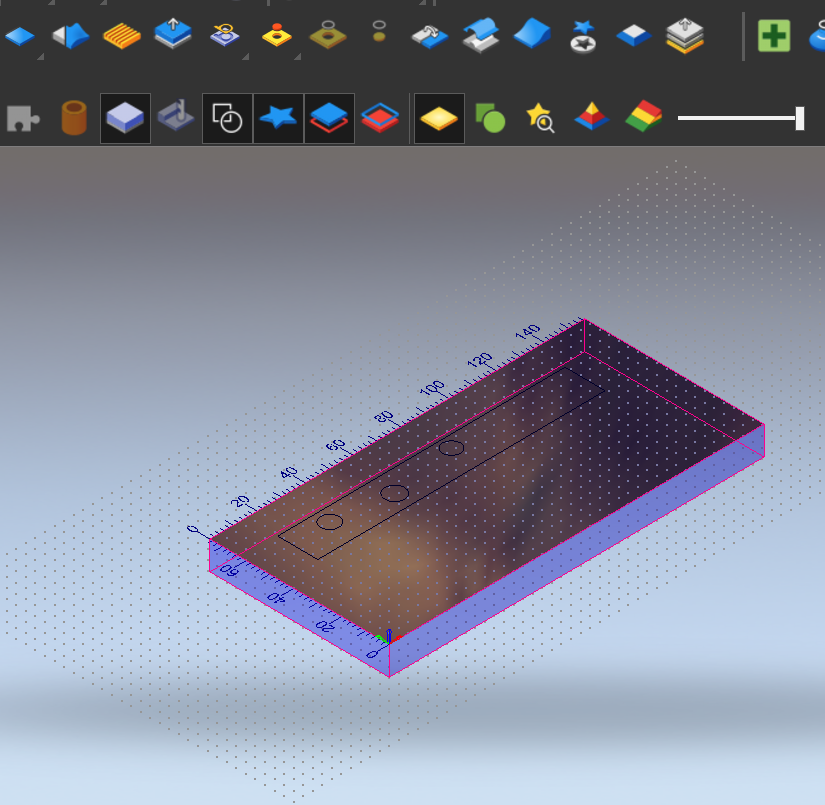The image size is (825, 805).
Task: Select the leftmost circle on the part
Action: [330, 522]
